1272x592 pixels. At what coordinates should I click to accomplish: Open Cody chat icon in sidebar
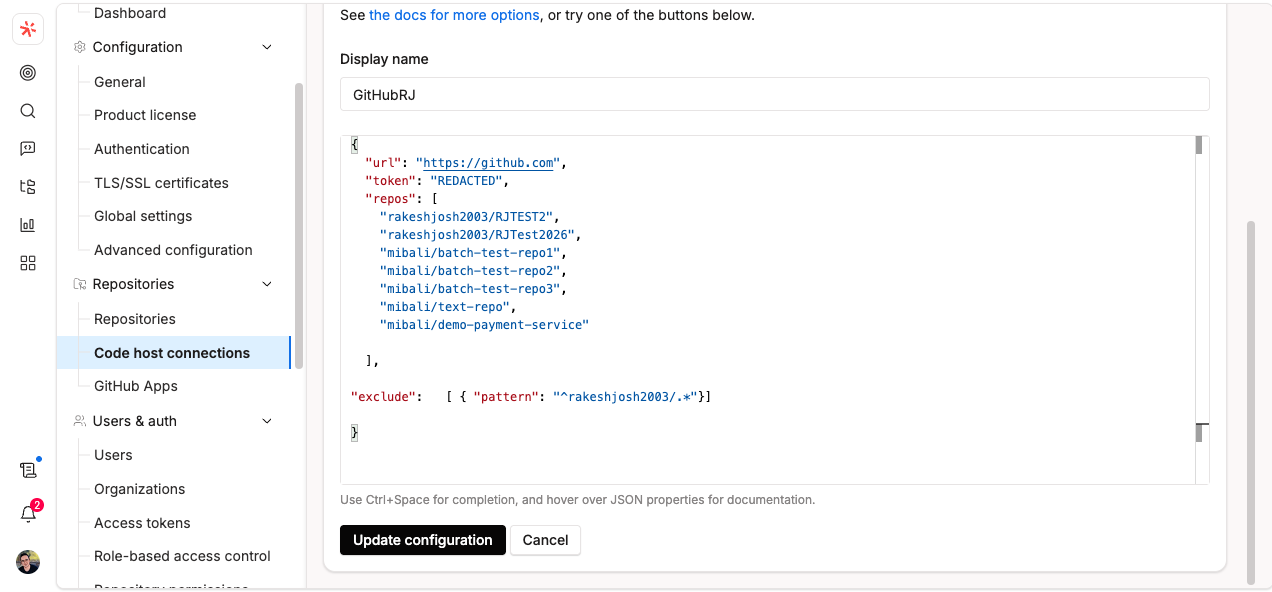(27, 148)
